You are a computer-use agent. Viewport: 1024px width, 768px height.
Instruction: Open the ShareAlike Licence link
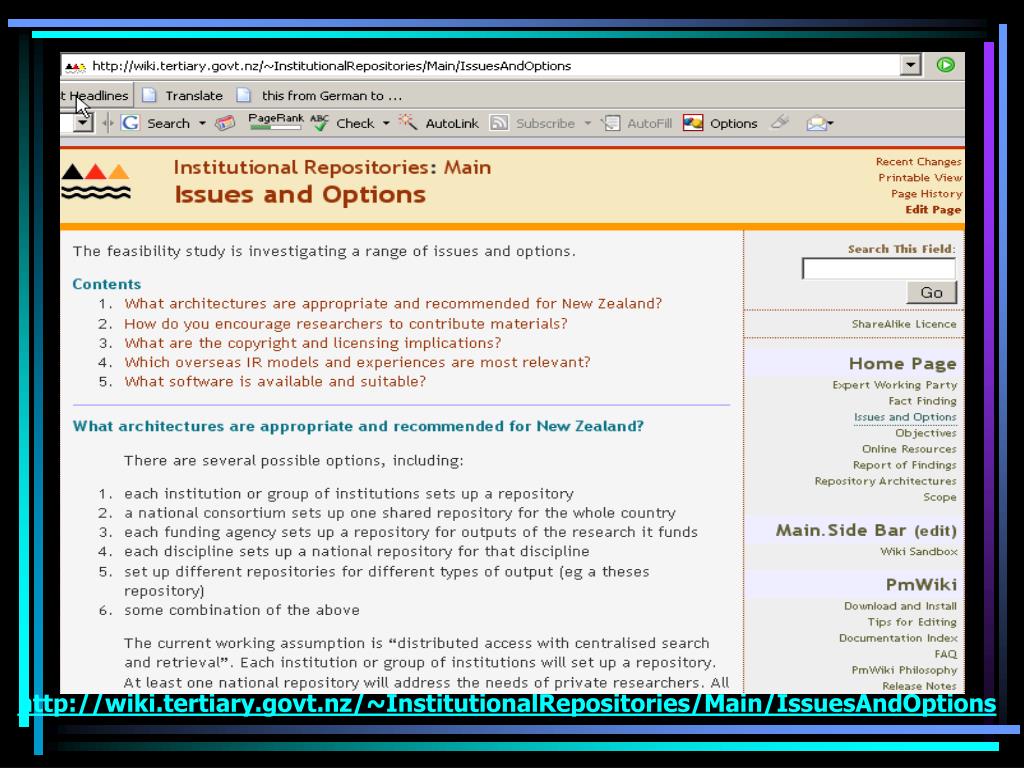pyautogui.click(x=904, y=324)
